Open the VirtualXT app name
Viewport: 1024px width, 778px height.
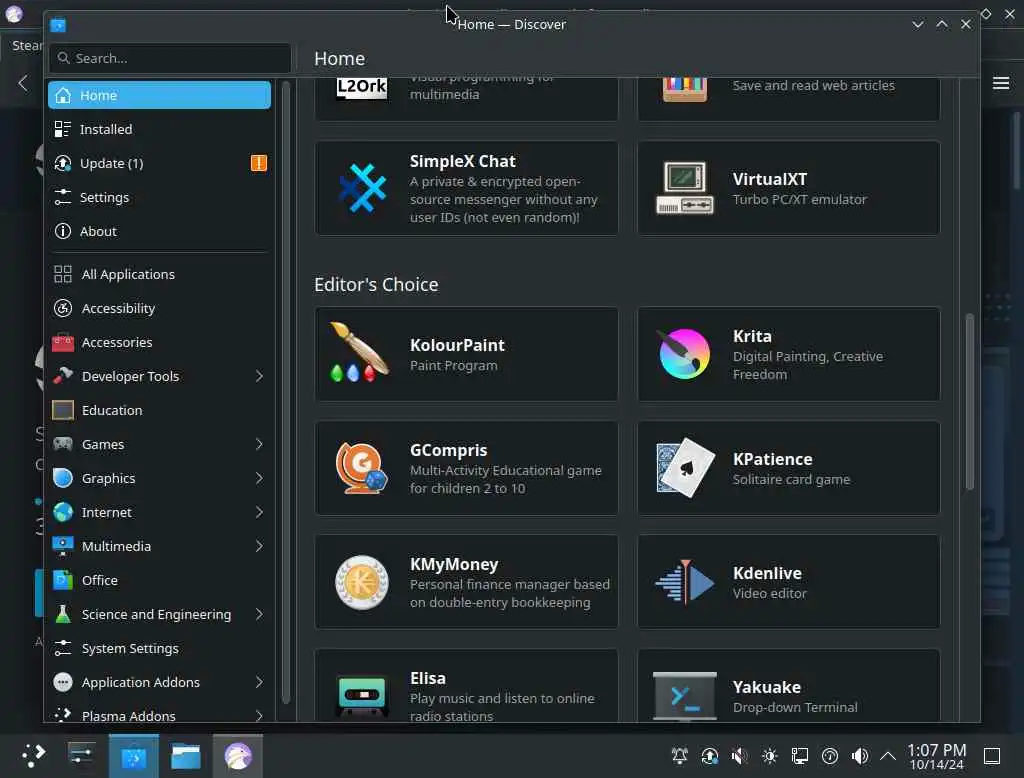pyautogui.click(x=770, y=179)
